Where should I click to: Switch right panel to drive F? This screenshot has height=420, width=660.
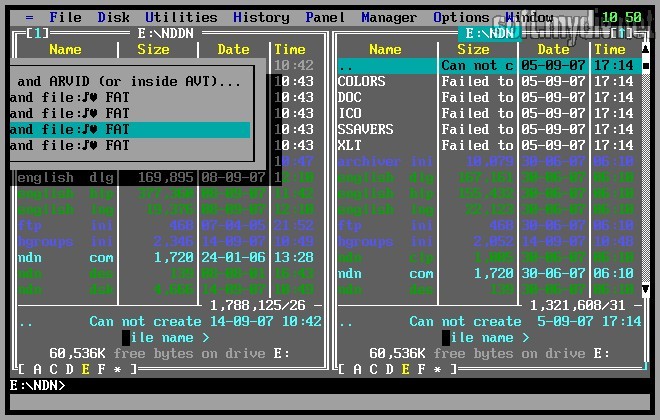(421, 369)
